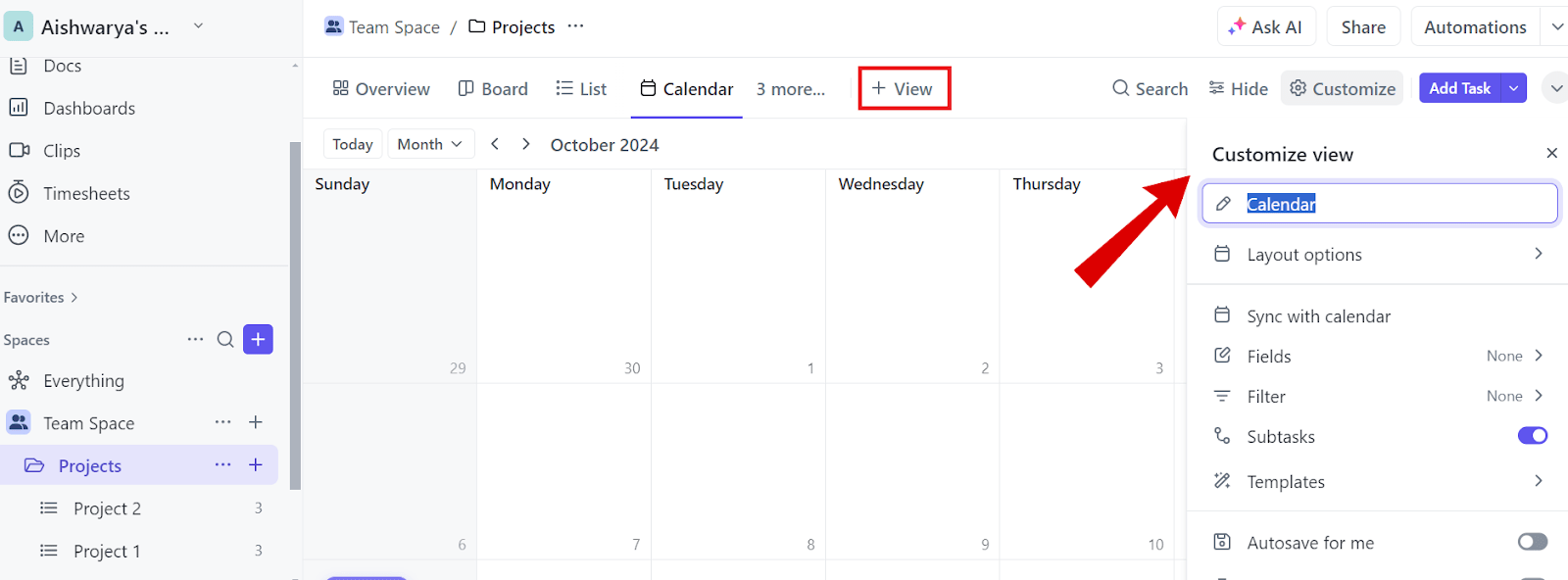Open the Dashboards sidebar icon

[x=19, y=108]
